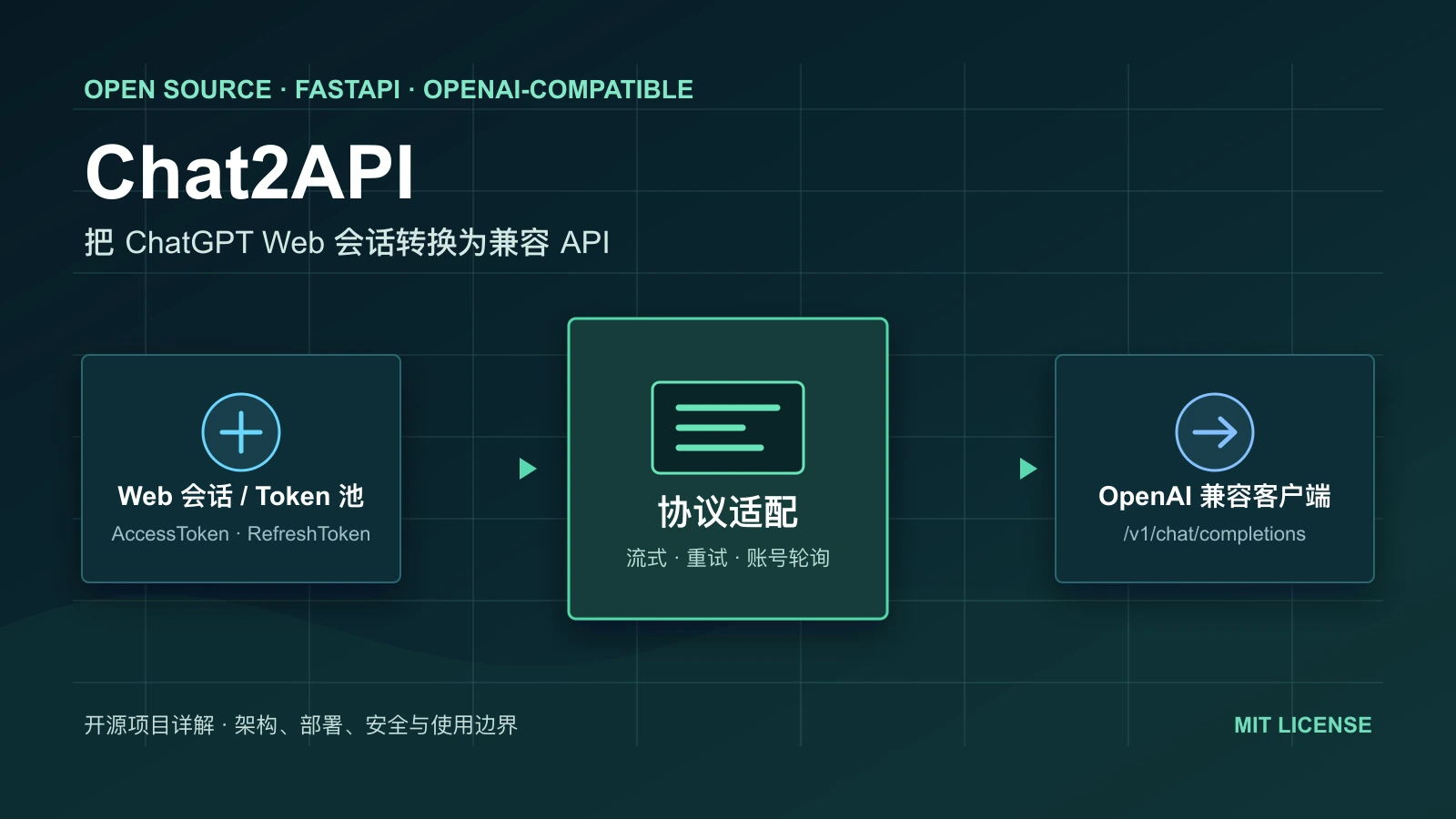Screen dimensions: 1456x819
Task: Click the OpenAI 兼容客户端 heading
Action: 1215,496
